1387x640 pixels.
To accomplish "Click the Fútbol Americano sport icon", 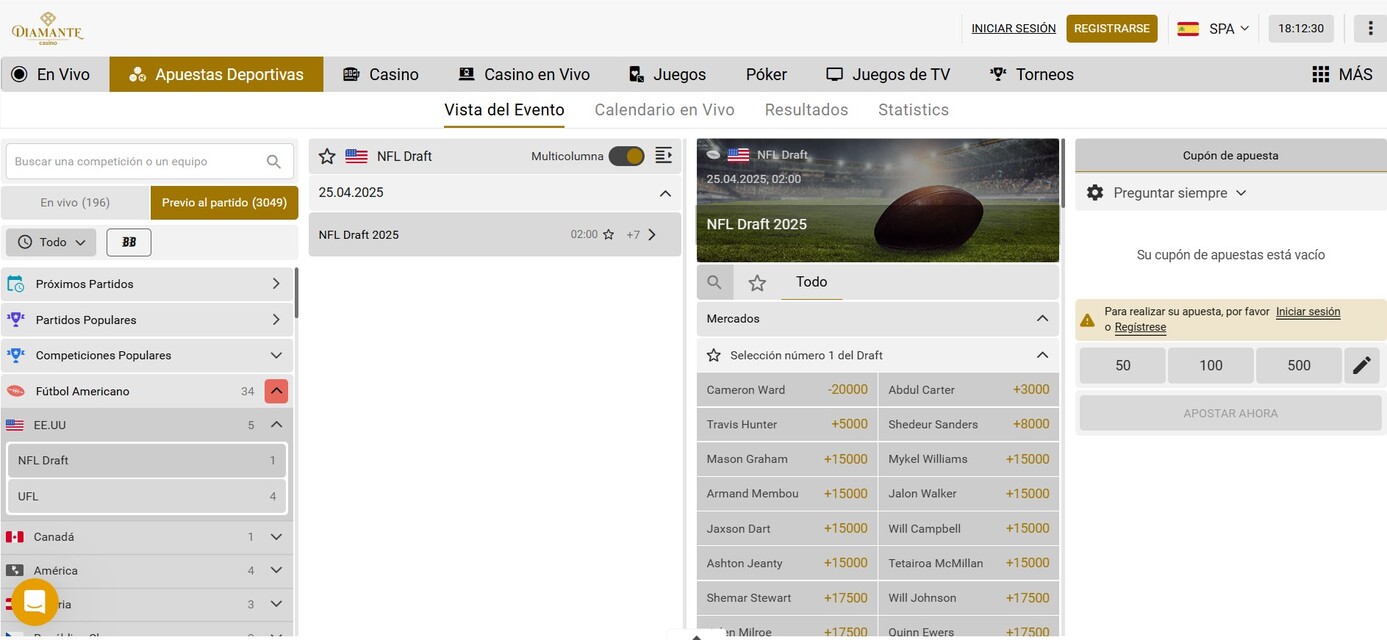I will (x=15, y=391).
